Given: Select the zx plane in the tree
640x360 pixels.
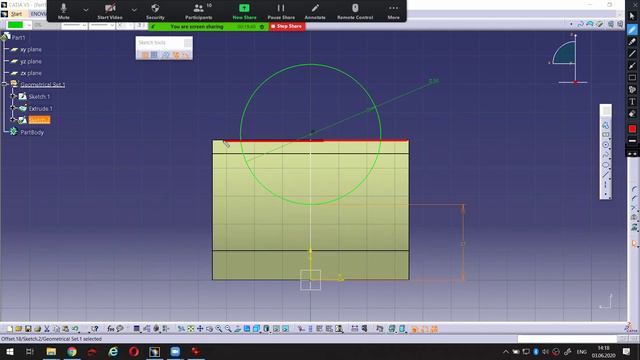Looking at the screenshot, I should pyautogui.click(x=31, y=73).
